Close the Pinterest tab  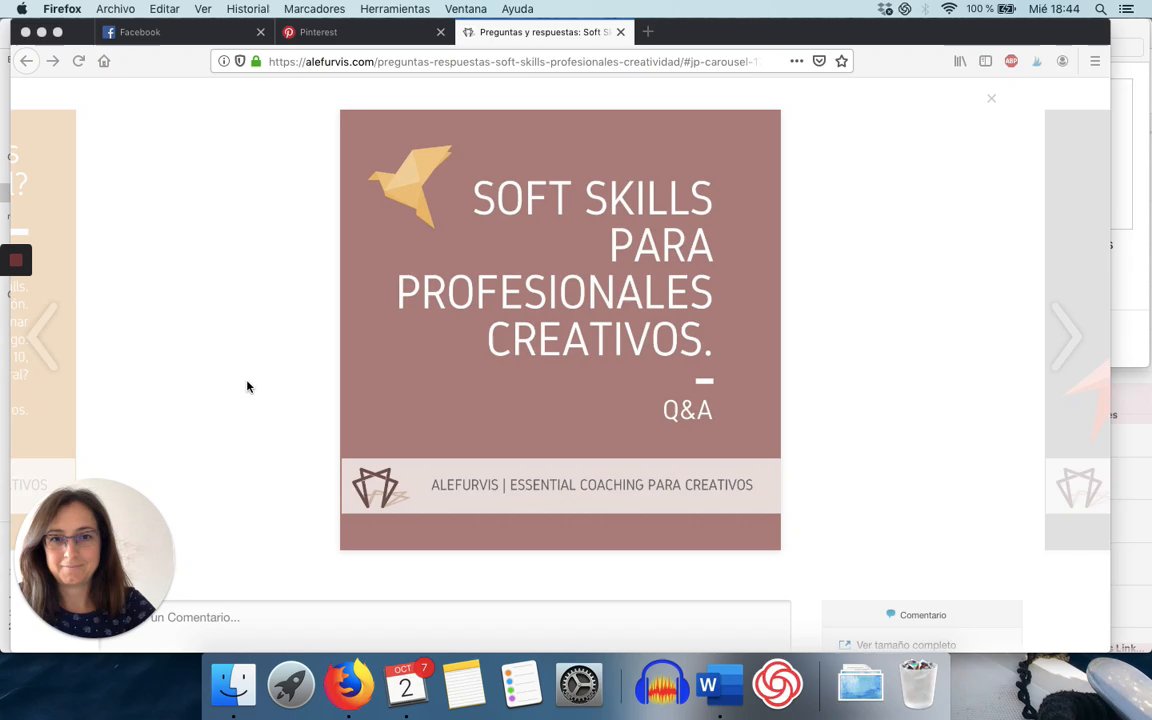click(x=441, y=32)
